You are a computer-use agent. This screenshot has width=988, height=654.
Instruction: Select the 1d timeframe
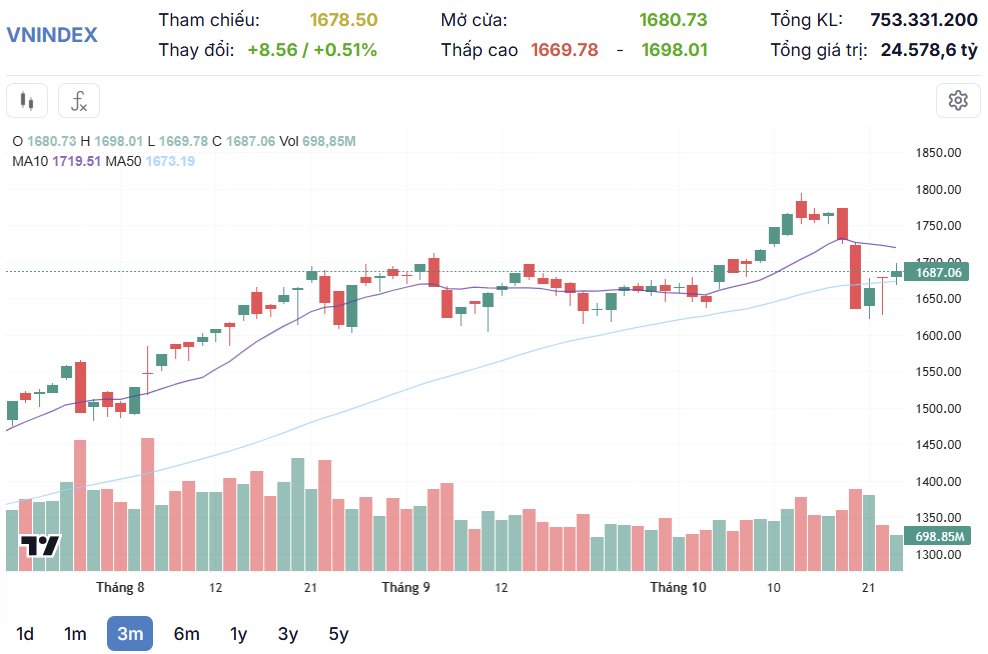(x=25, y=634)
